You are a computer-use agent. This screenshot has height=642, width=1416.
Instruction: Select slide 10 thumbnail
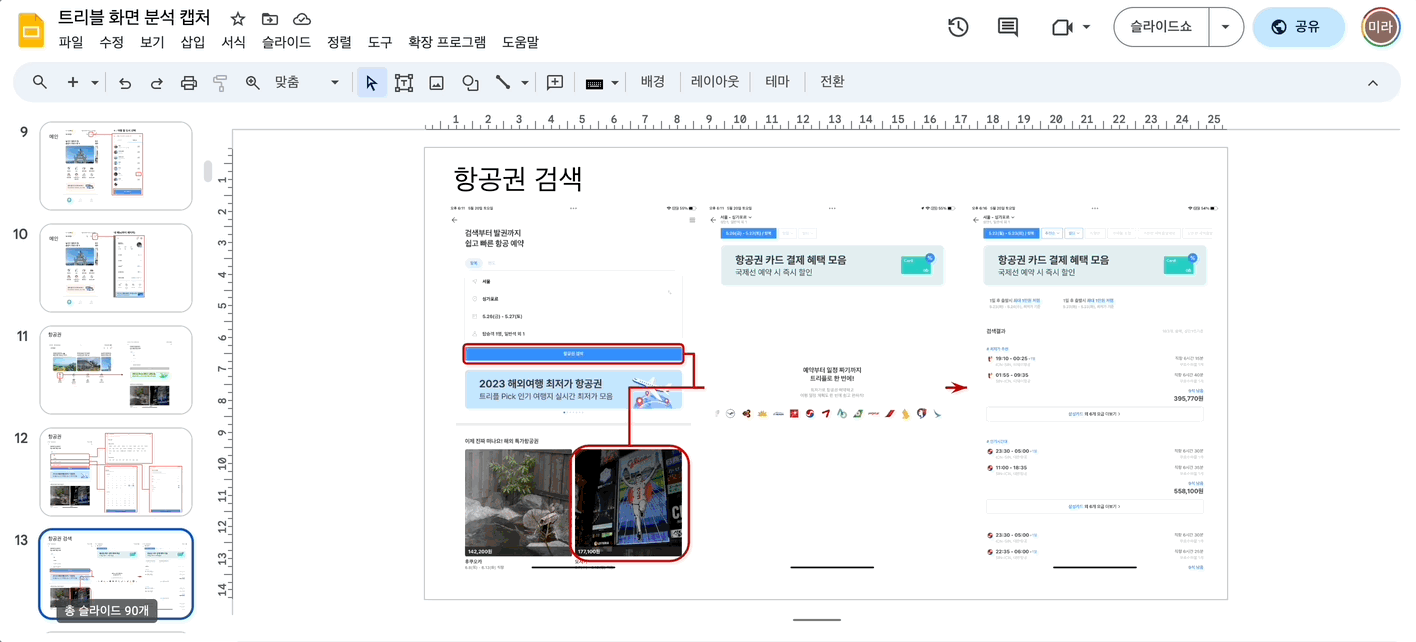pyautogui.click(x=116, y=268)
